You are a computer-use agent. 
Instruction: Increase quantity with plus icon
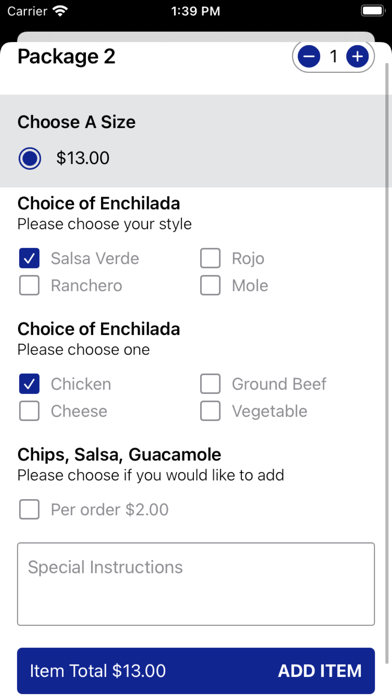[357, 56]
